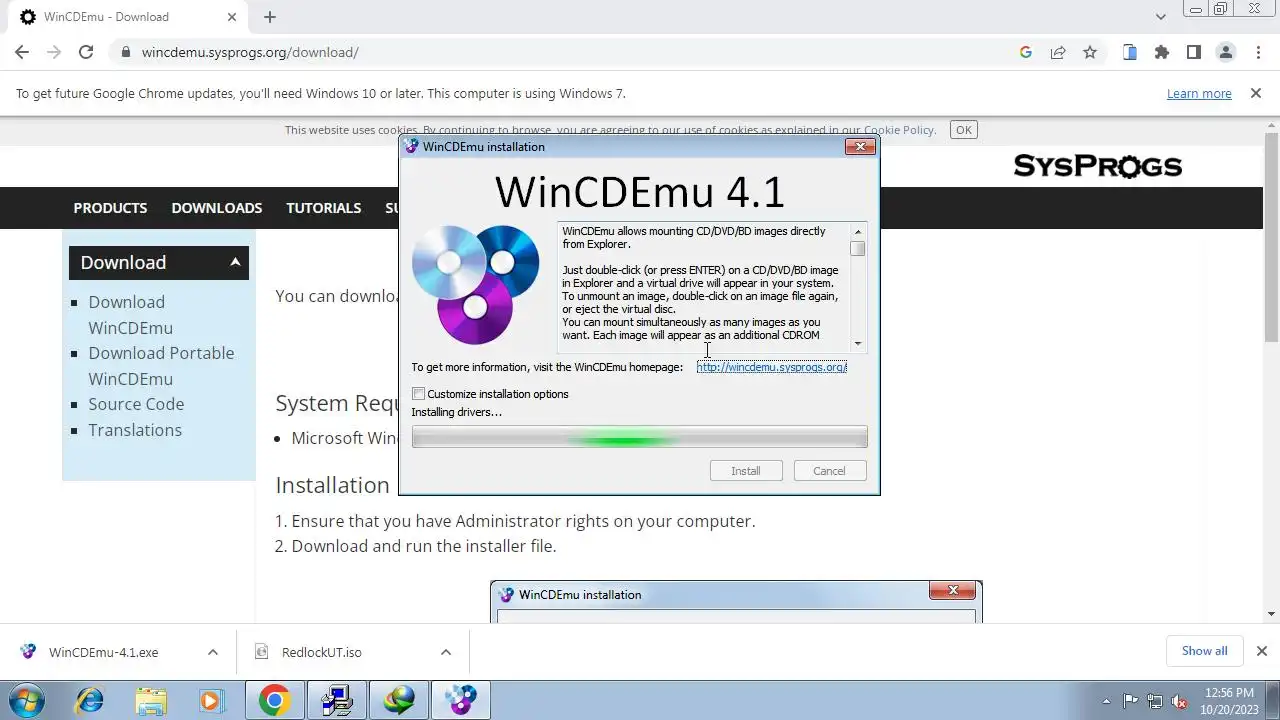The image size is (1280, 720).
Task: Open the RedlockUT.iso downloaded file
Action: click(322, 652)
